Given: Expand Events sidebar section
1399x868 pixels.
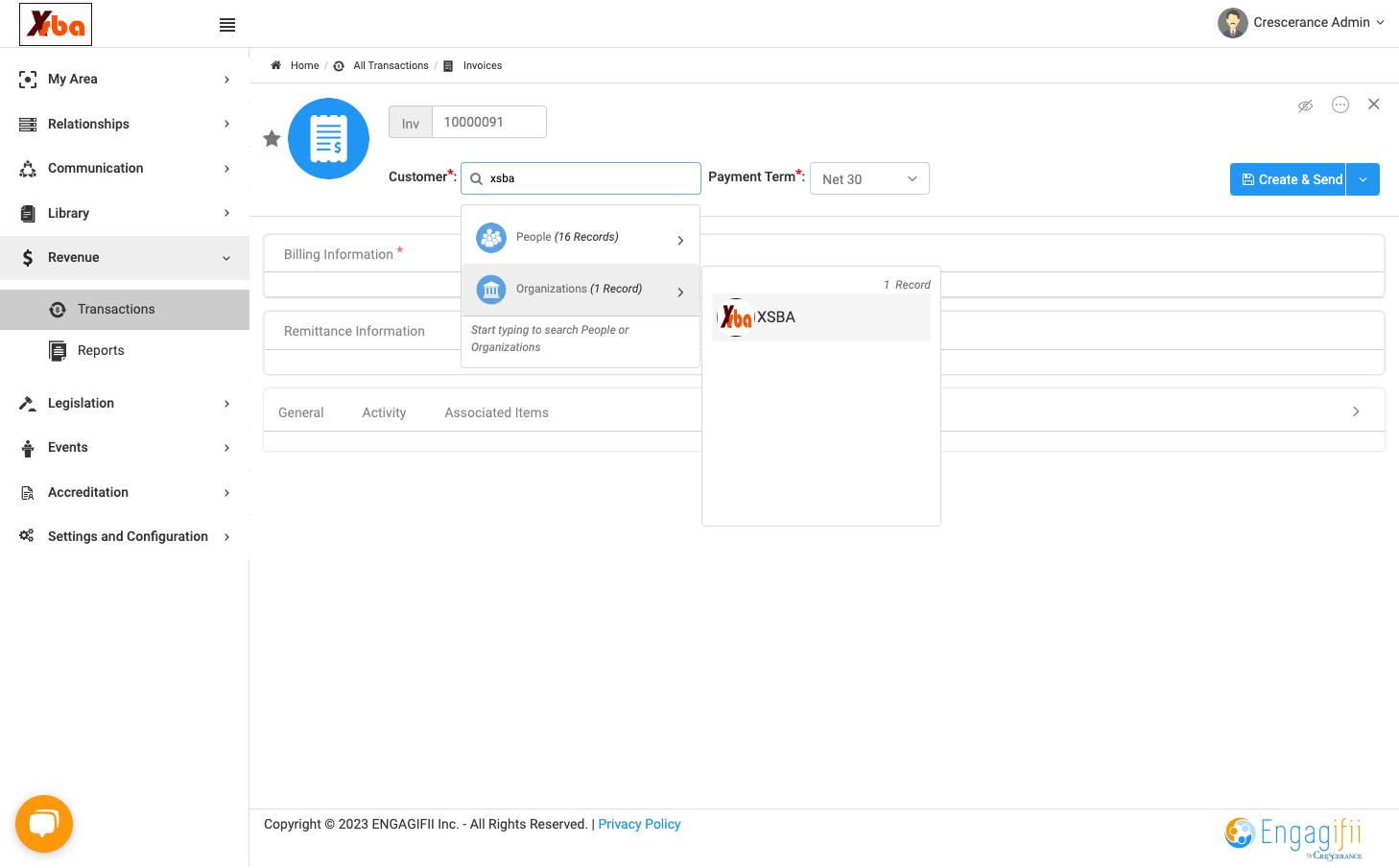Looking at the screenshot, I should click(125, 448).
